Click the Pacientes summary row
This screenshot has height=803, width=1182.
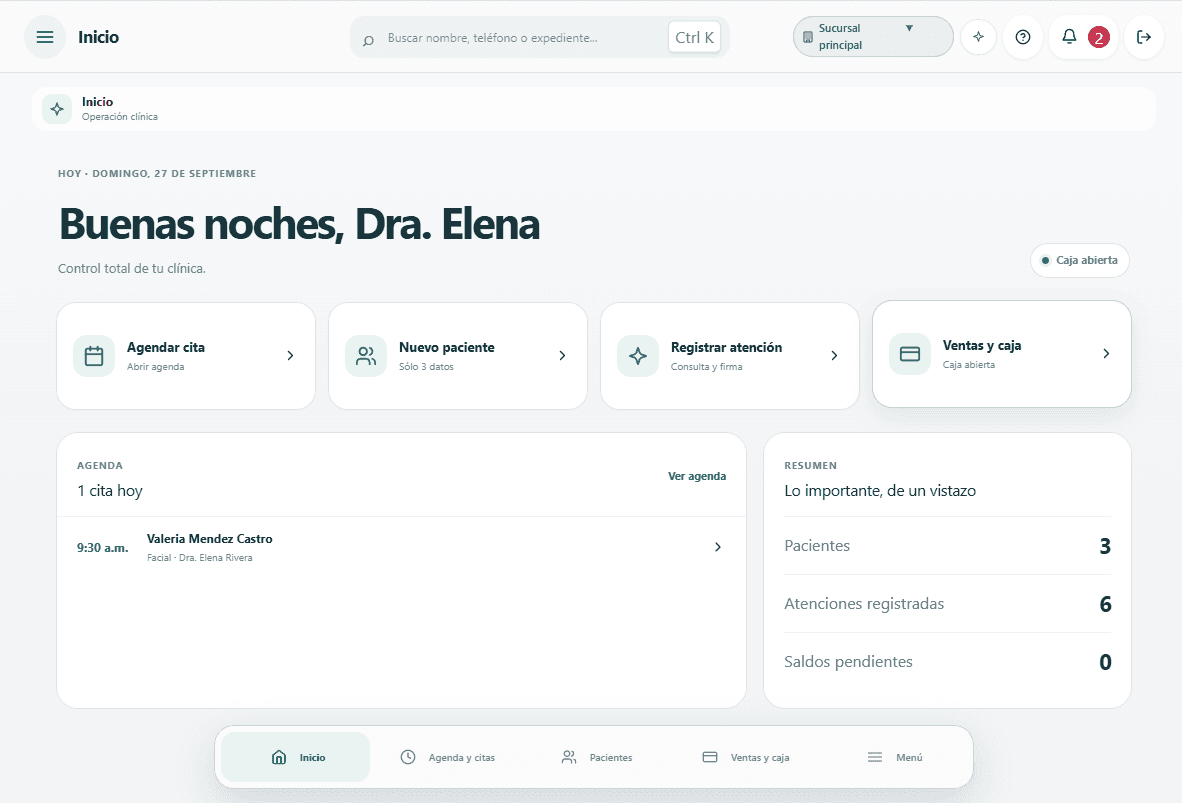coord(948,546)
